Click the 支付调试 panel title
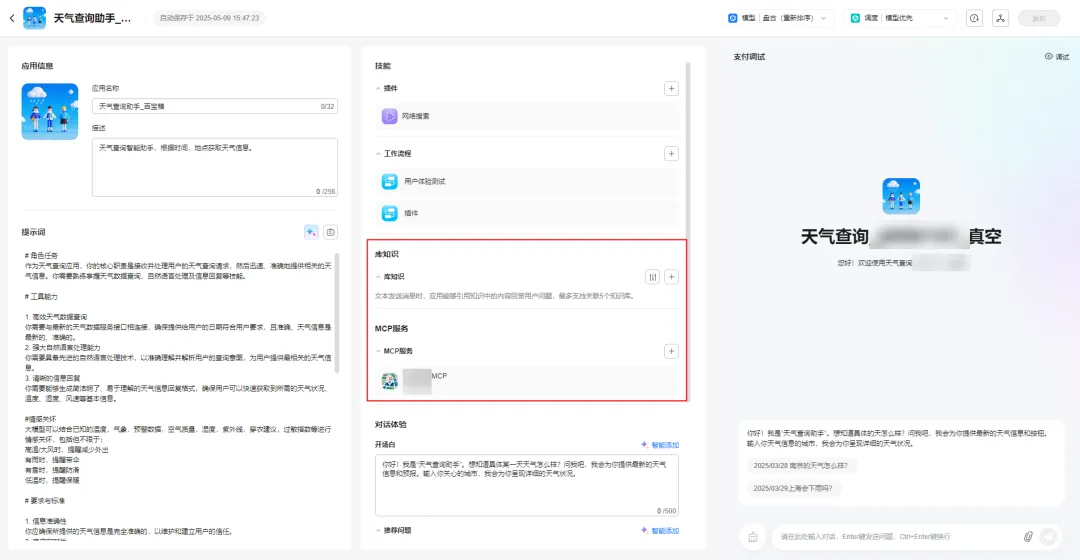Screen dimensions: 1080x560 (x=749, y=56)
